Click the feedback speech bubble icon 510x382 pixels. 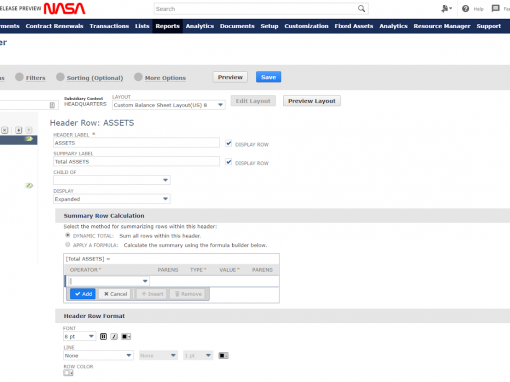point(496,9)
